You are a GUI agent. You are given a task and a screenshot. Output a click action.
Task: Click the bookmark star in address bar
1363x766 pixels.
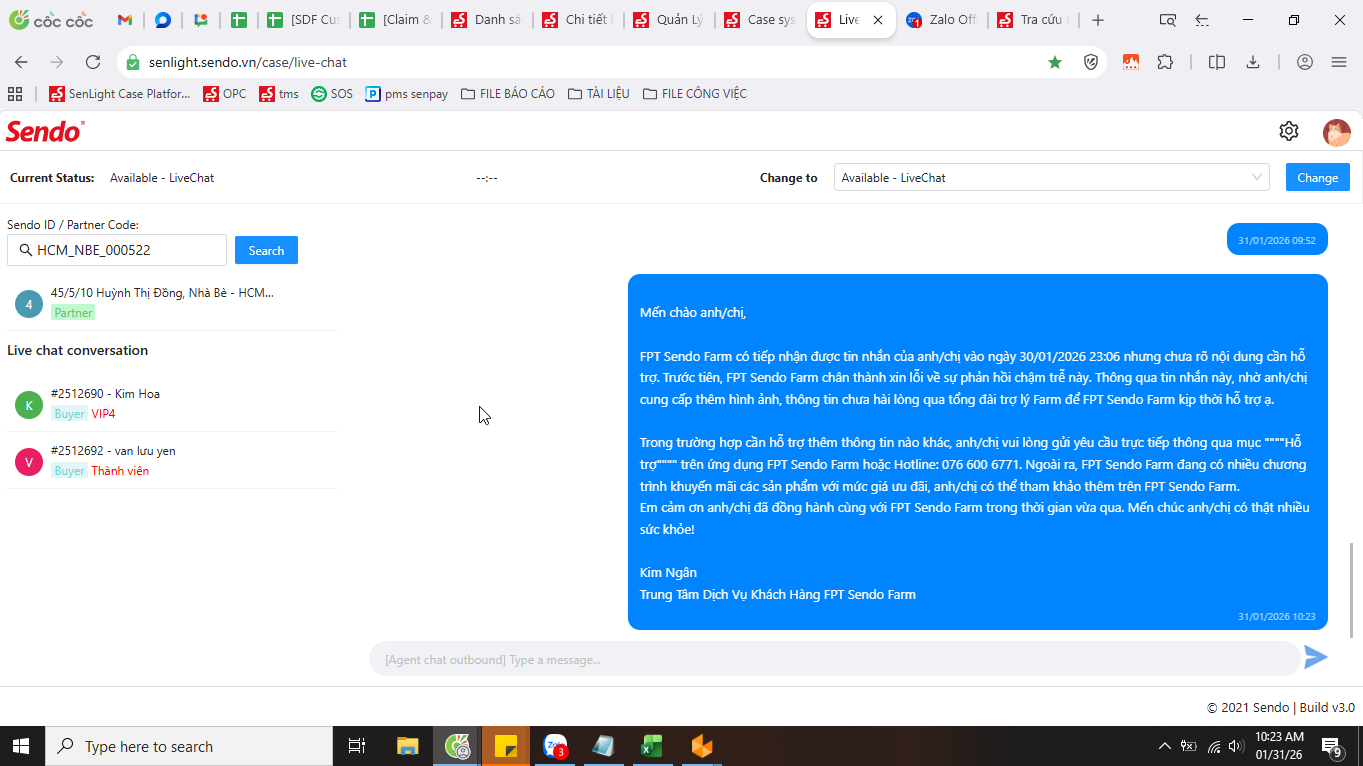tap(1055, 62)
